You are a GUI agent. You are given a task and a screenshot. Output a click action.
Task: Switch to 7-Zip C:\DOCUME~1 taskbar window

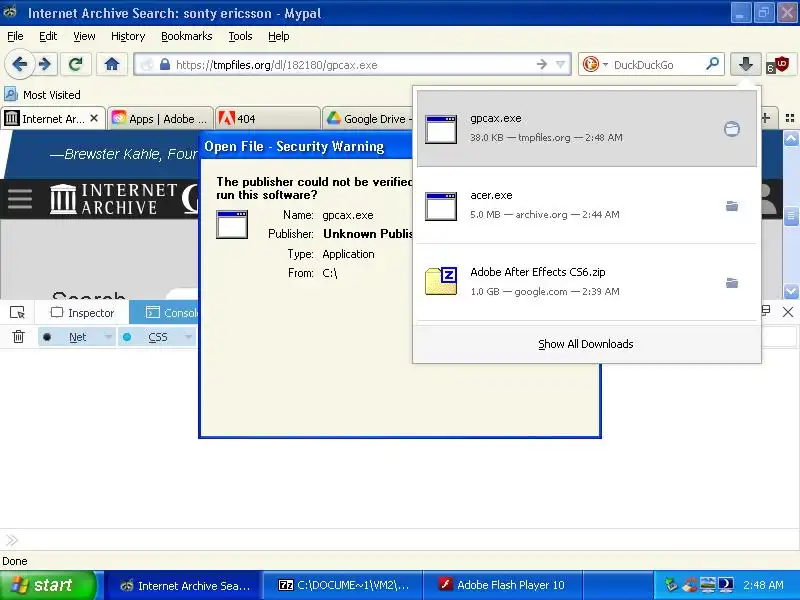click(x=343, y=585)
